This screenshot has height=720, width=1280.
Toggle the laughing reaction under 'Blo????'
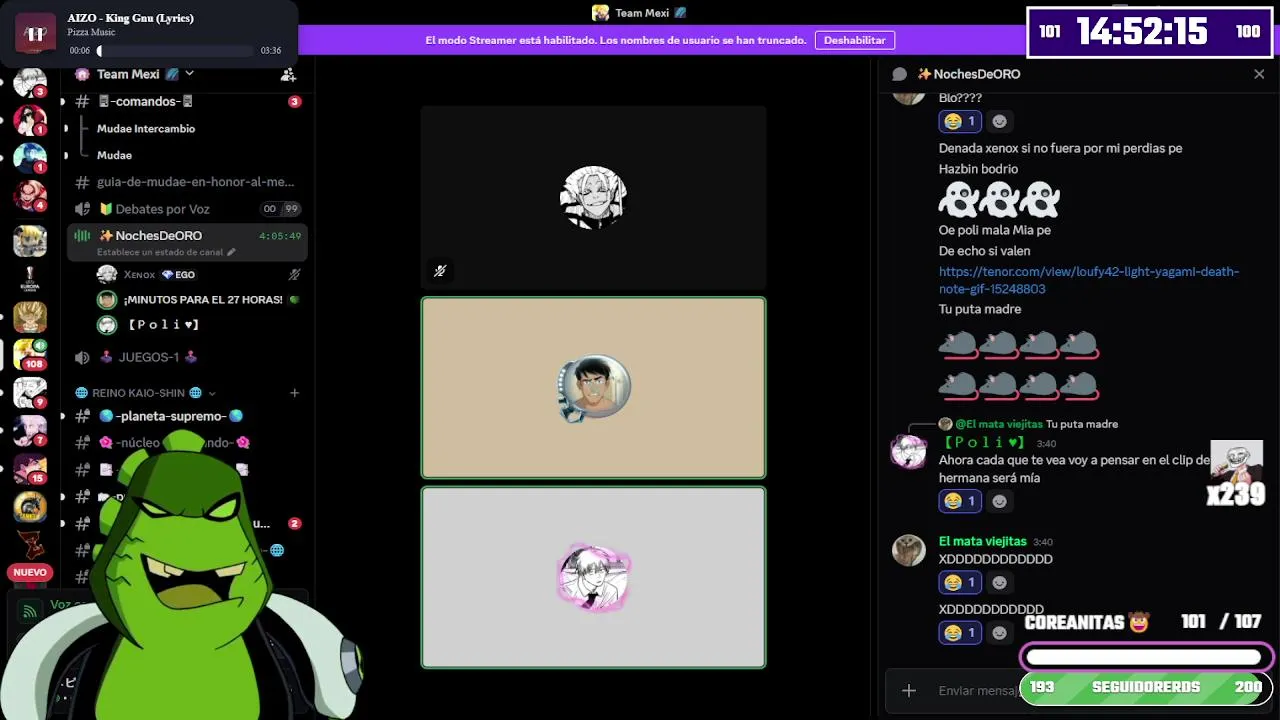(960, 121)
